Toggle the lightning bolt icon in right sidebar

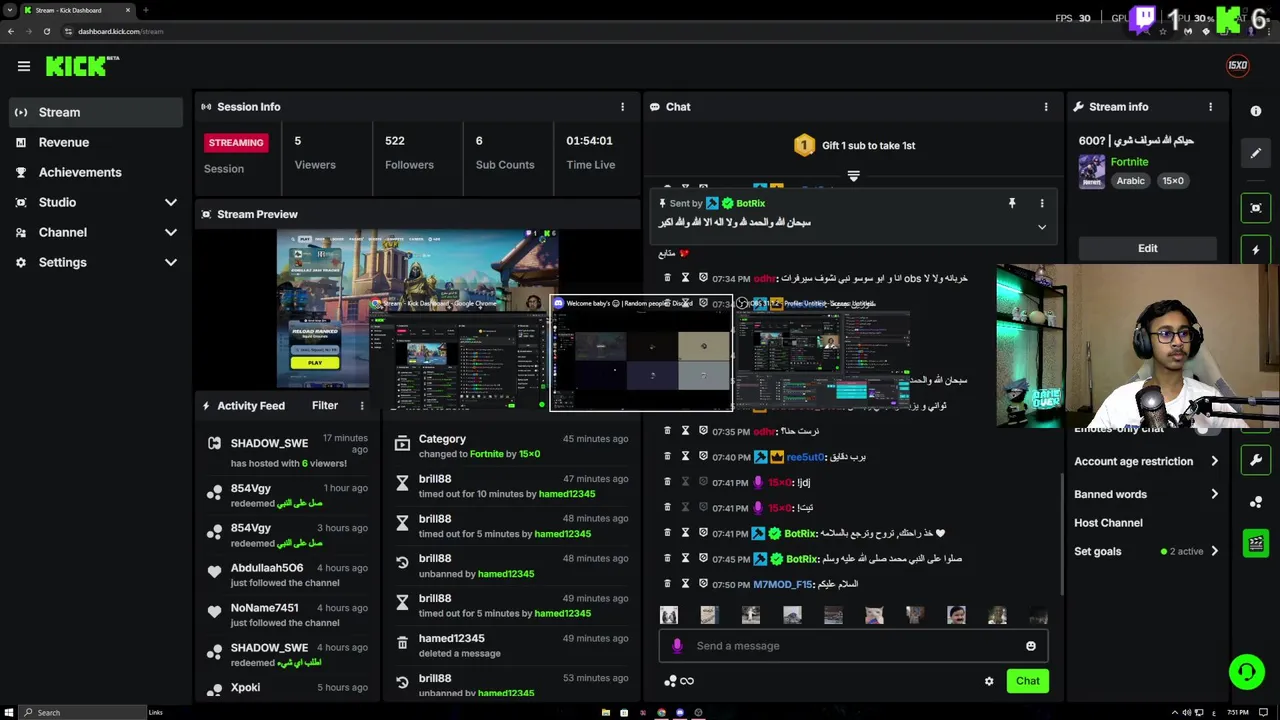tap(1256, 250)
